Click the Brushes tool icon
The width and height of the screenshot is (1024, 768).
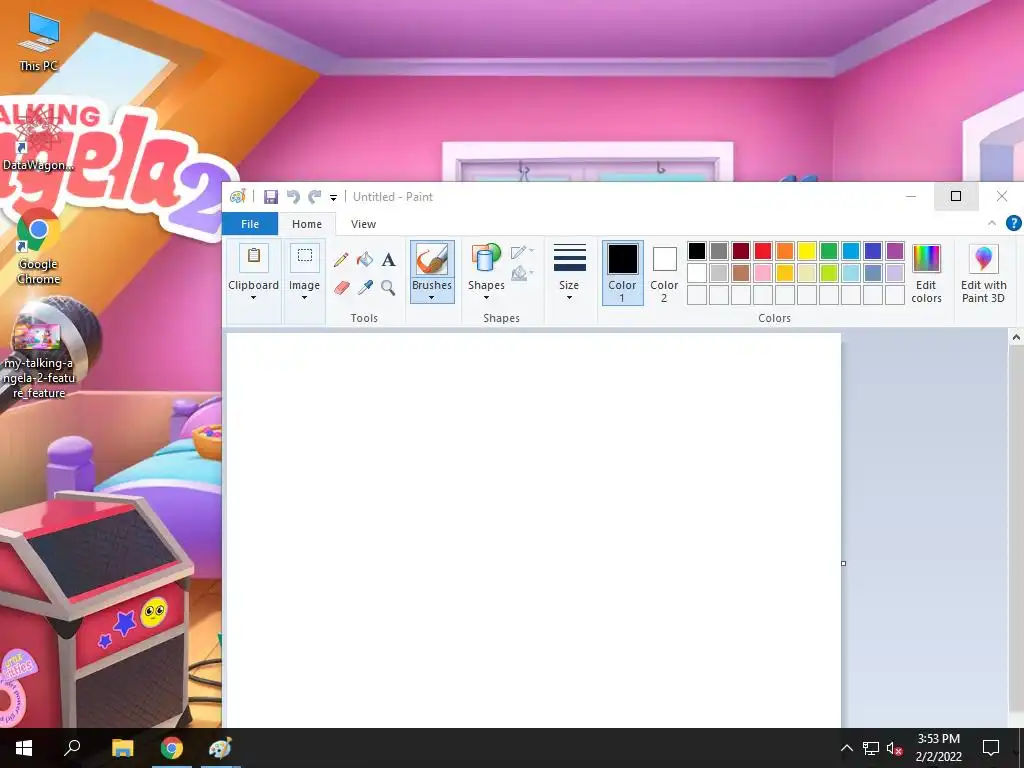pos(432,259)
